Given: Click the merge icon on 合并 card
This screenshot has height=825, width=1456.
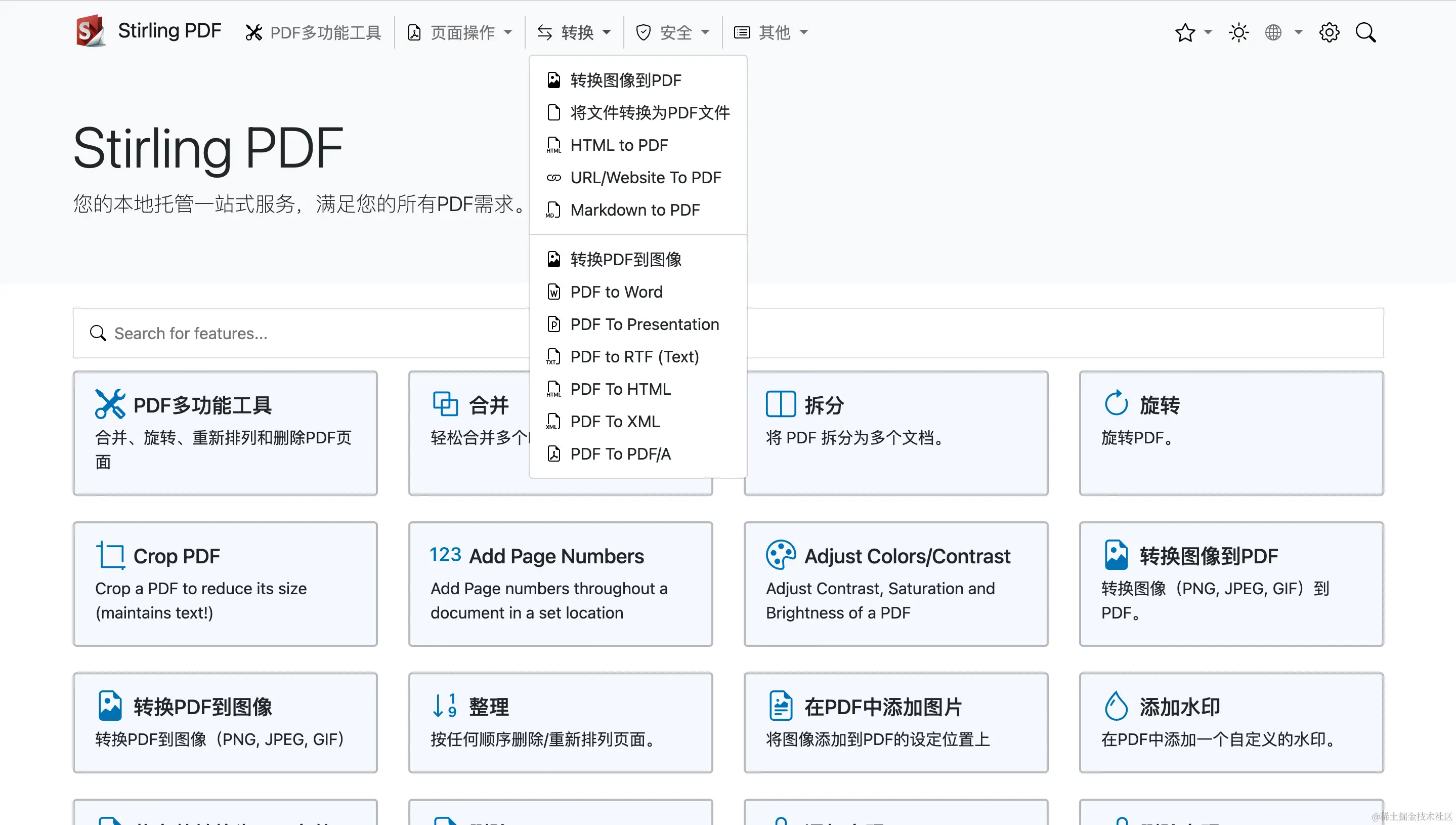Looking at the screenshot, I should tap(445, 404).
